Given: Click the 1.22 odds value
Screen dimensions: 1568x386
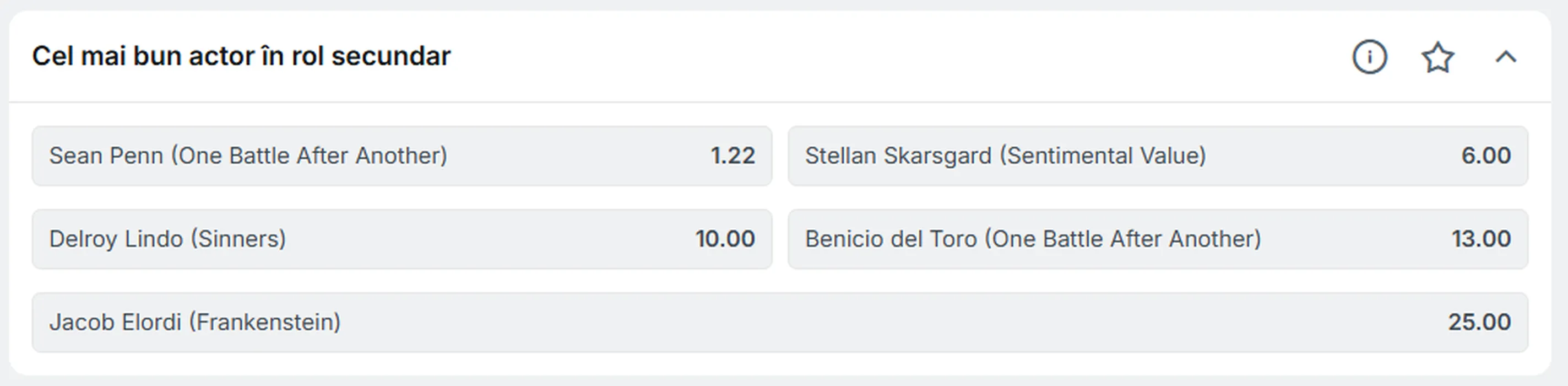Looking at the screenshot, I should tap(733, 156).
